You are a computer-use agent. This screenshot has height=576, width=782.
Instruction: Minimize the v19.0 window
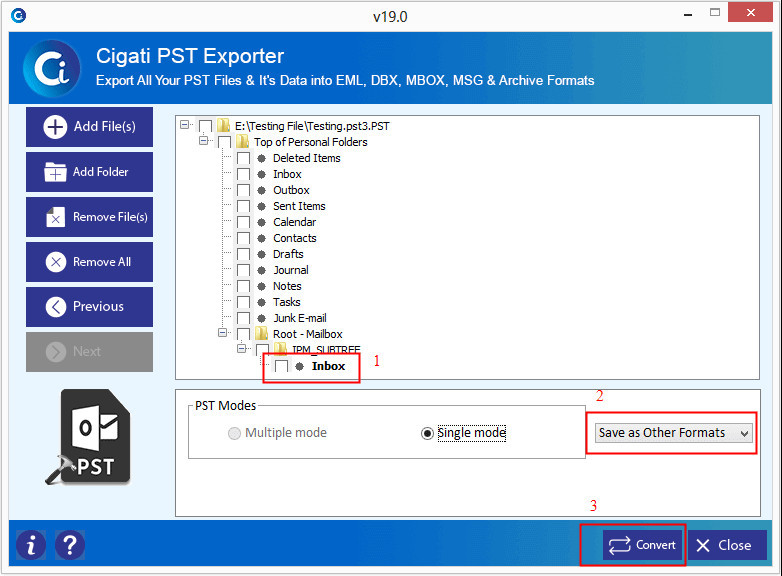pos(688,14)
